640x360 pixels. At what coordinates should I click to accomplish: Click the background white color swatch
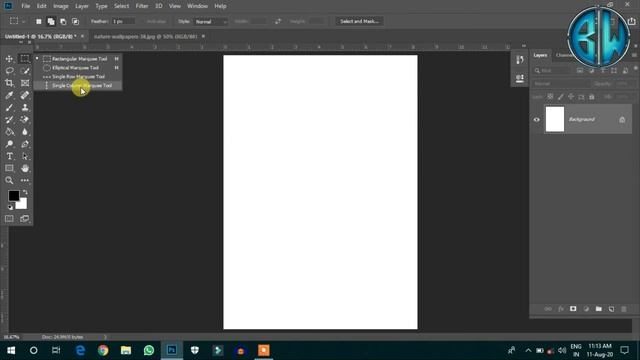[22, 204]
